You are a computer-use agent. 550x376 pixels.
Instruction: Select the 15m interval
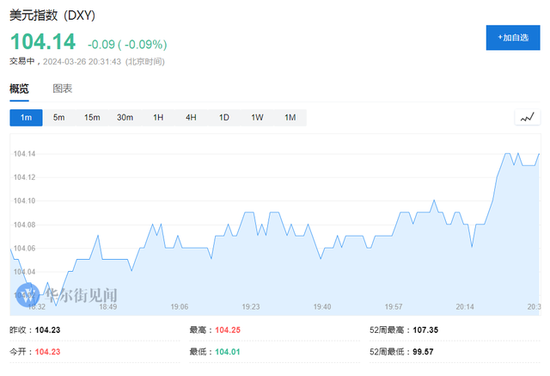92,118
